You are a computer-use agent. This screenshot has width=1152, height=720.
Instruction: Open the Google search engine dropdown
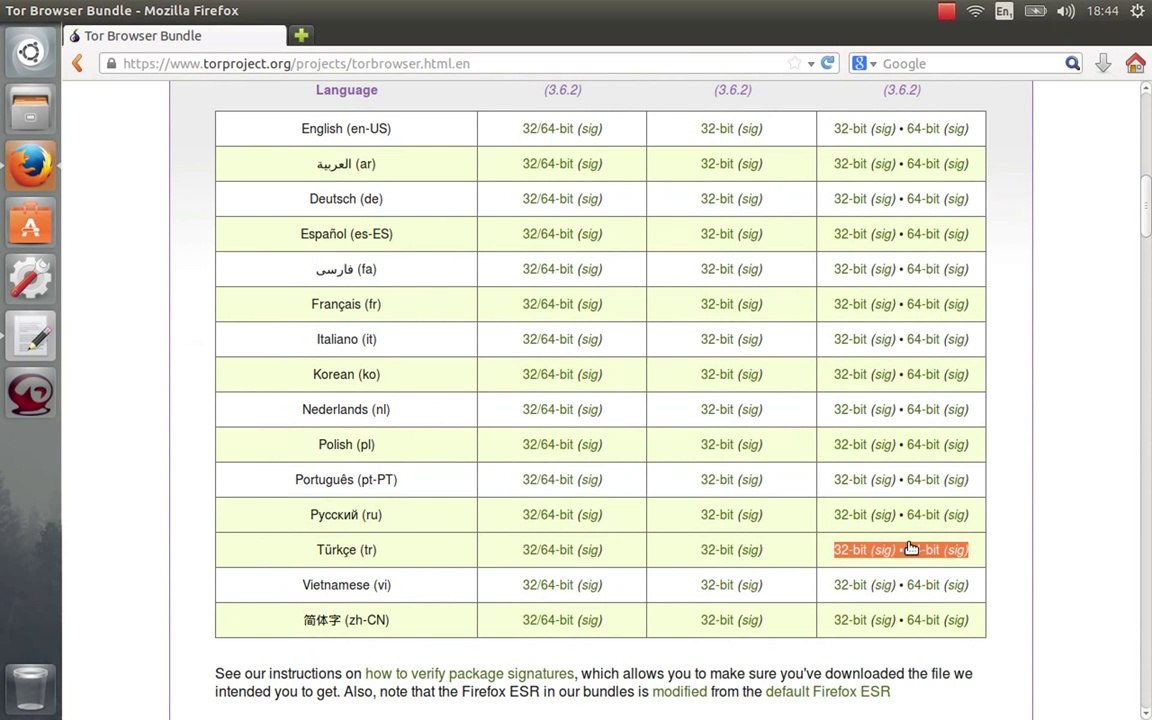tap(865, 63)
